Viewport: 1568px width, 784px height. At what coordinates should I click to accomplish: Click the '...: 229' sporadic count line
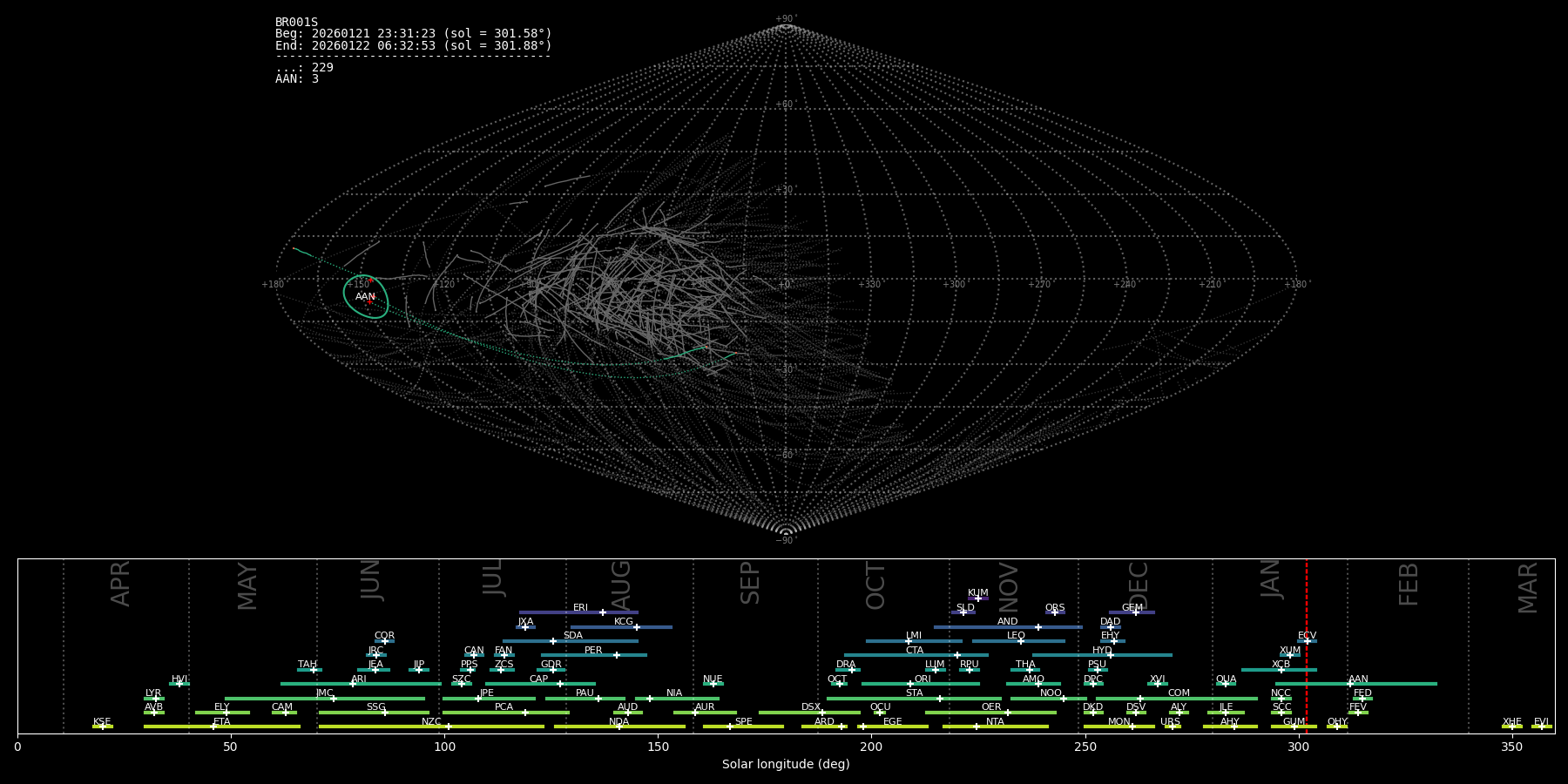[304, 68]
